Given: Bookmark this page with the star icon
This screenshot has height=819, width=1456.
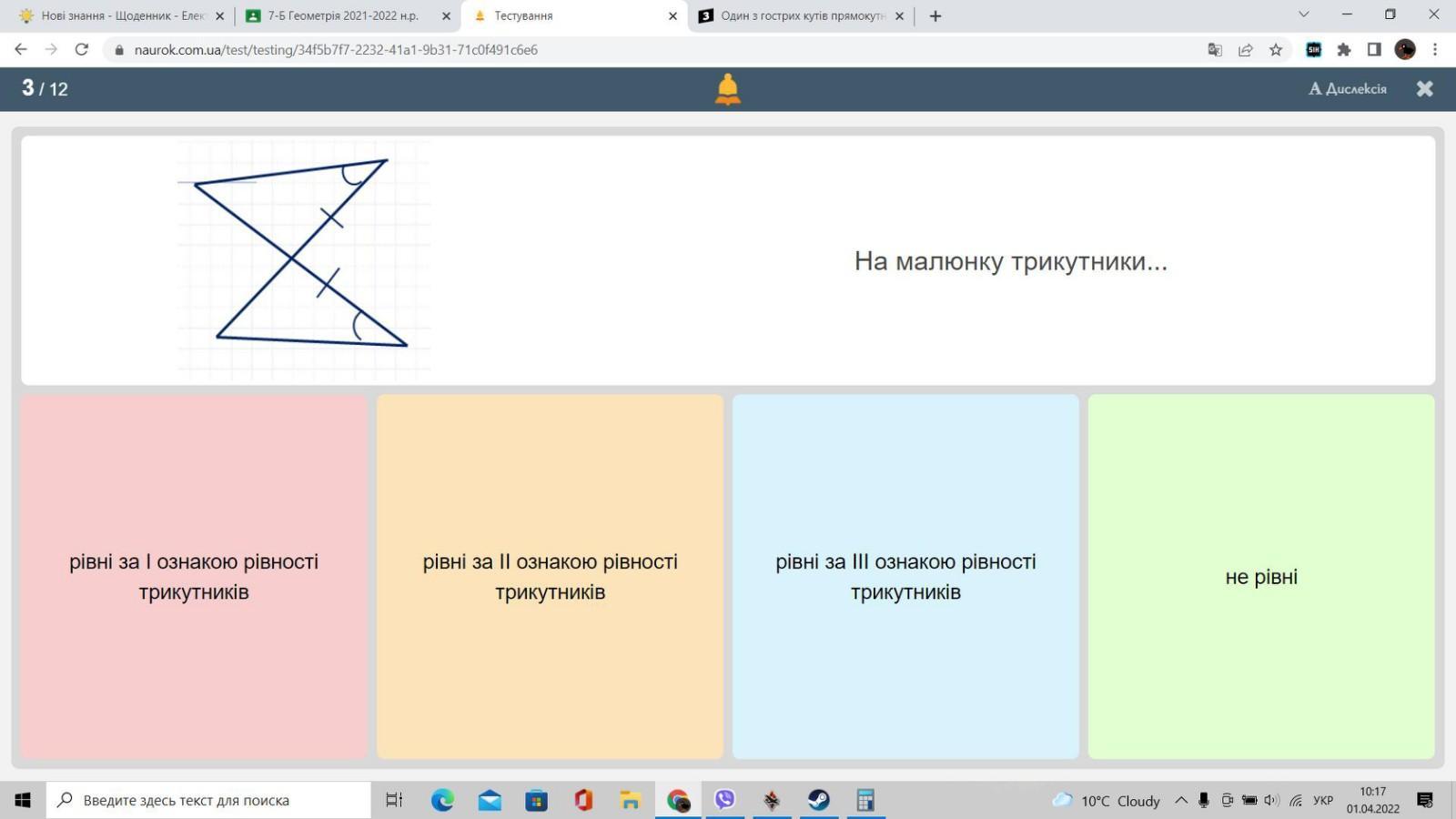Looking at the screenshot, I should point(1276,49).
